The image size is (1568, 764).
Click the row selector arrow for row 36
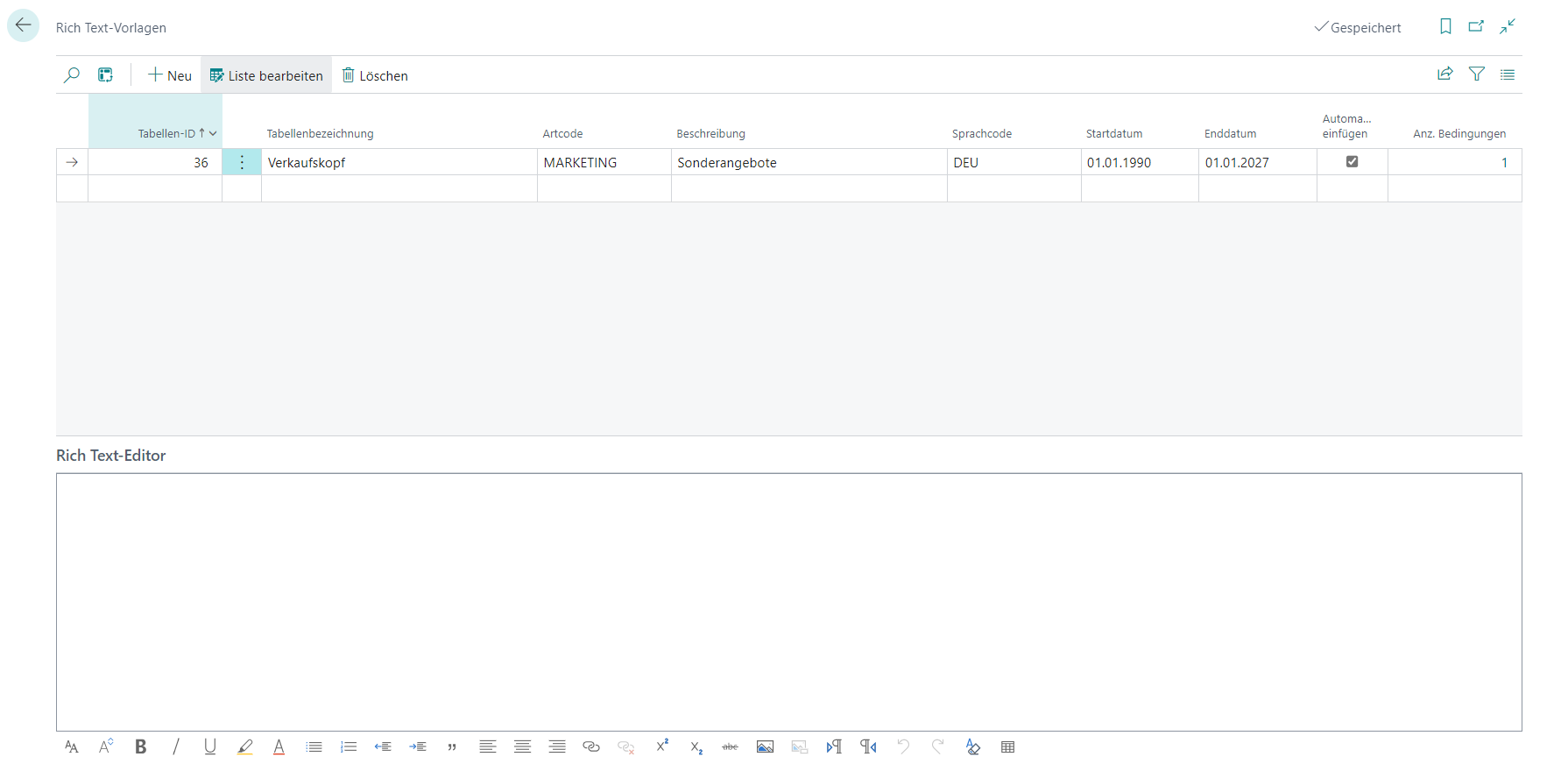[x=72, y=162]
